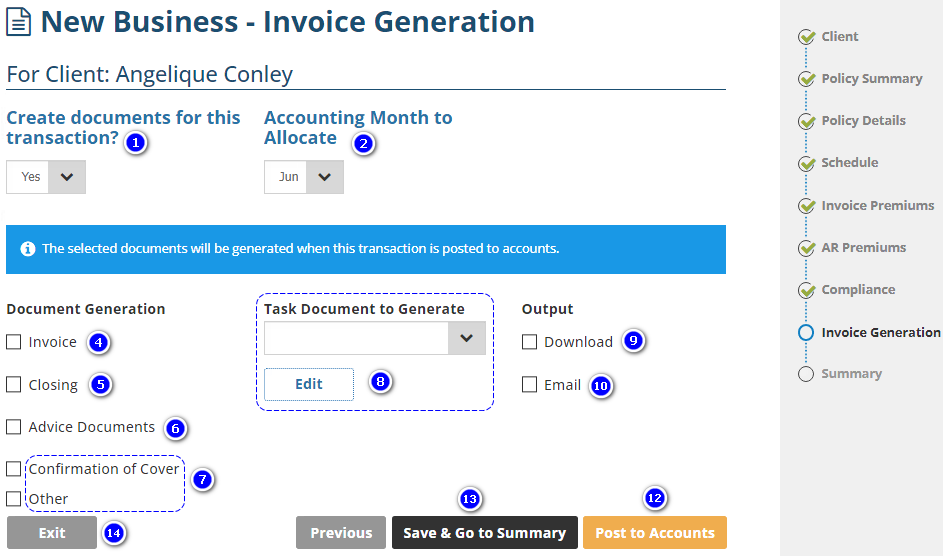Click the Edit task document button
Image resolution: width=943 pixels, height=556 pixels.
point(309,384)
